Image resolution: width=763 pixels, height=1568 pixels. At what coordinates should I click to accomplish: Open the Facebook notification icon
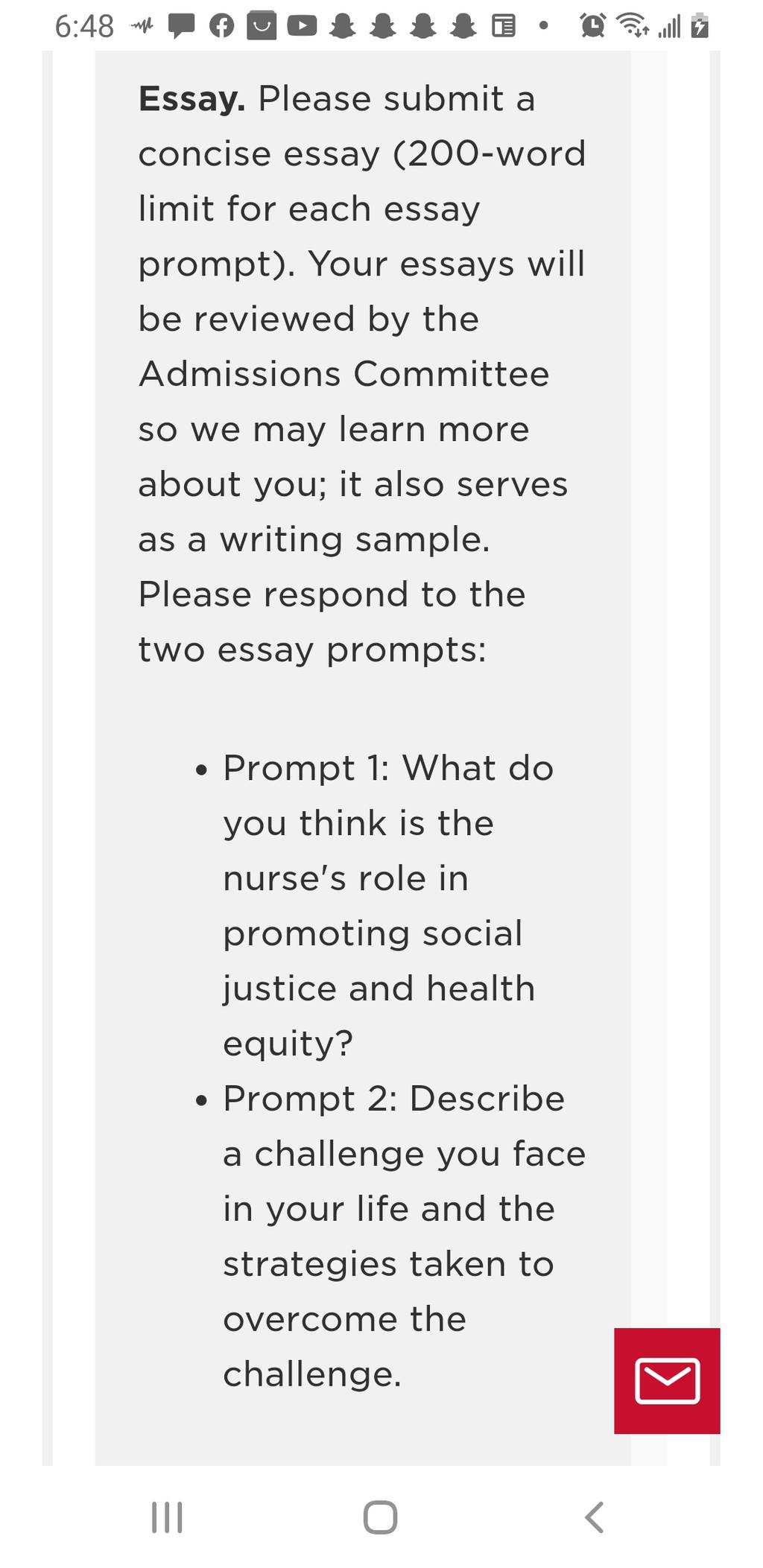click(x=221, y=27)
